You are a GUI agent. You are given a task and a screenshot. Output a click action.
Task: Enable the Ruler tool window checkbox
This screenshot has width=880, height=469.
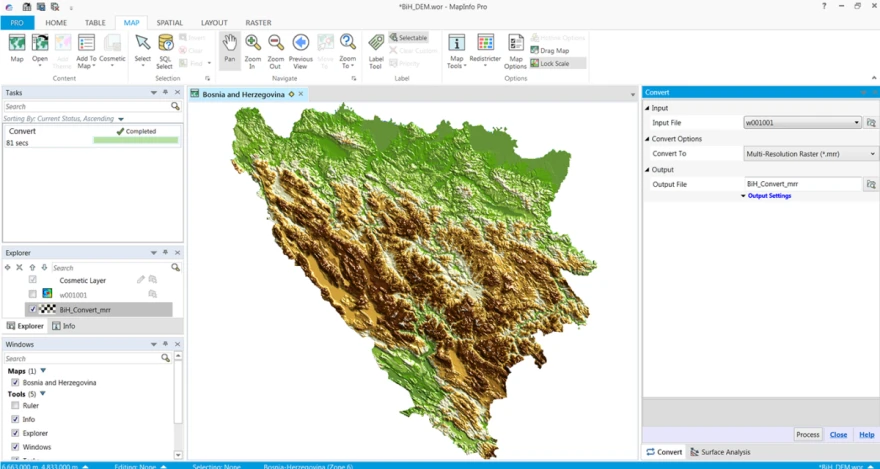click(x=15, y=405)
